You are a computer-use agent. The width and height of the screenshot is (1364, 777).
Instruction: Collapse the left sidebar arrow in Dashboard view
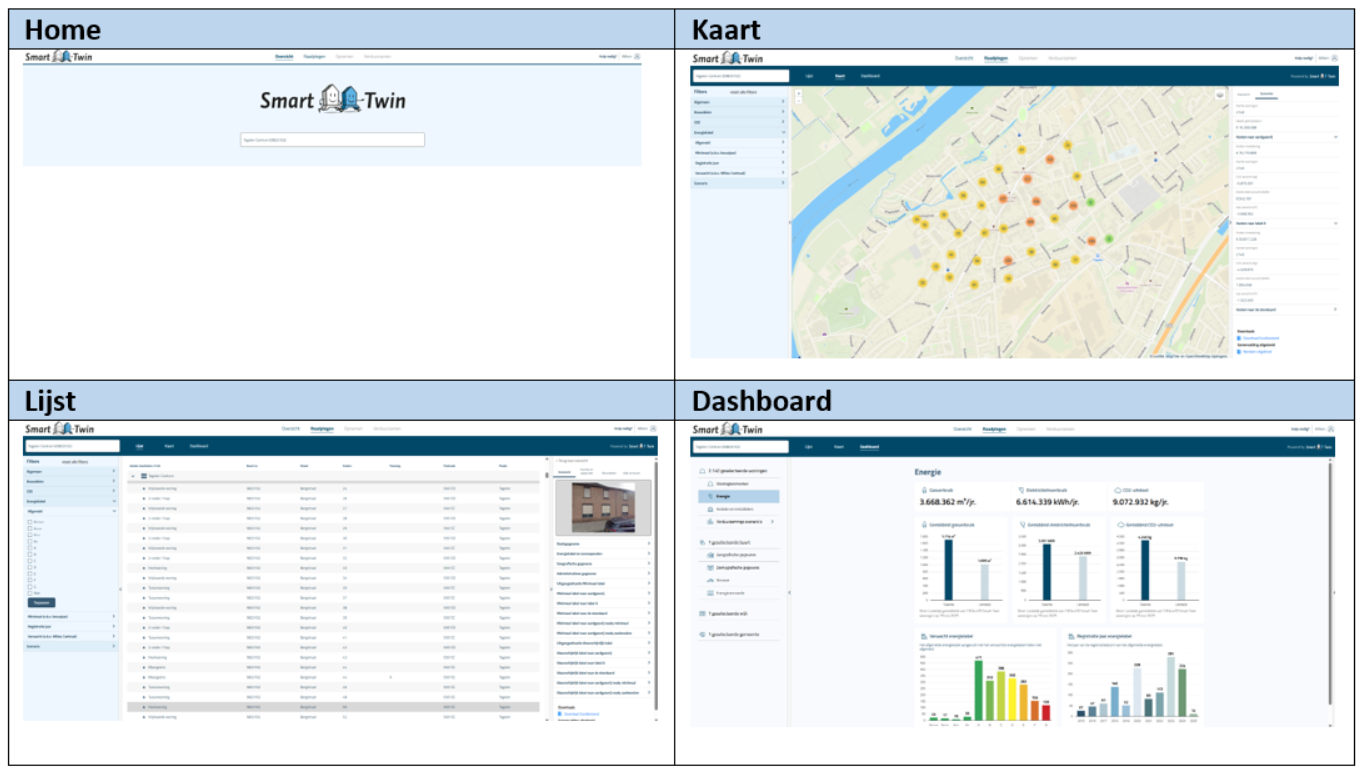point(789,593)
